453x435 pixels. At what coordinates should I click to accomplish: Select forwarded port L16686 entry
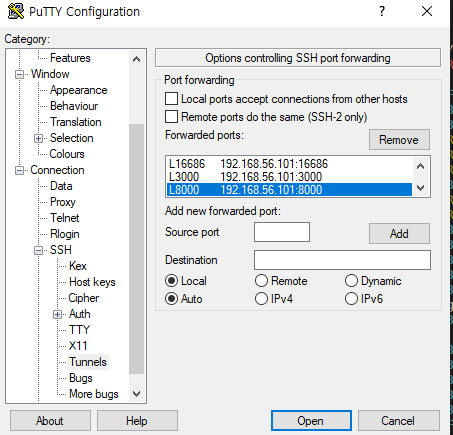click(289, 164)
